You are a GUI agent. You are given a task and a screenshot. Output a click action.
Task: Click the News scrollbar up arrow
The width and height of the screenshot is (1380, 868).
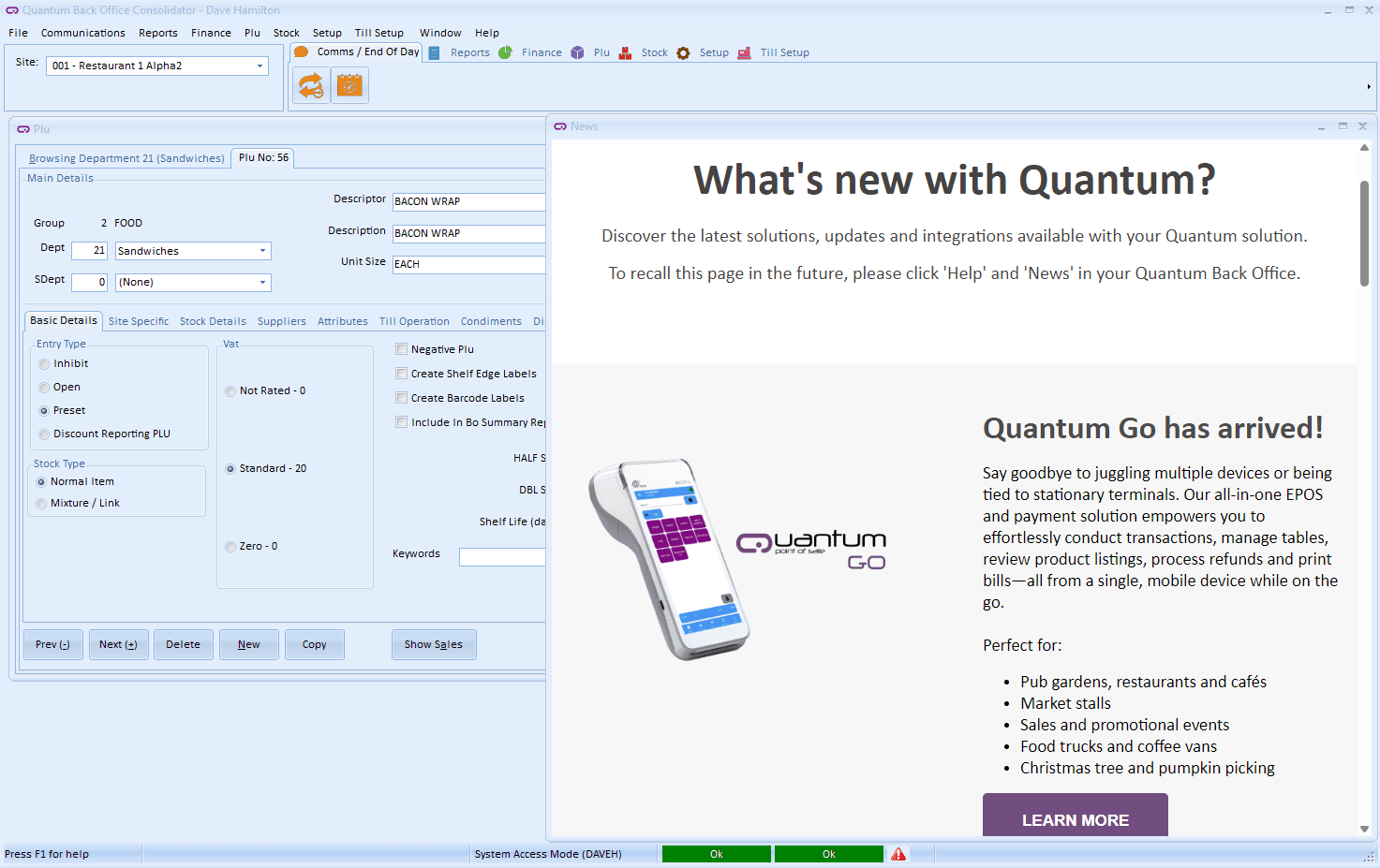1364,147
